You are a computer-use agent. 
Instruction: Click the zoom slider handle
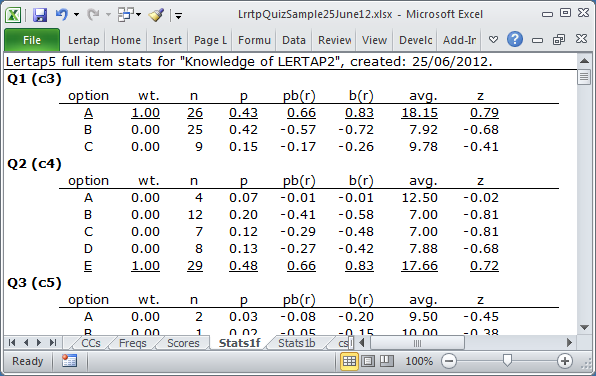pos(507,360)
